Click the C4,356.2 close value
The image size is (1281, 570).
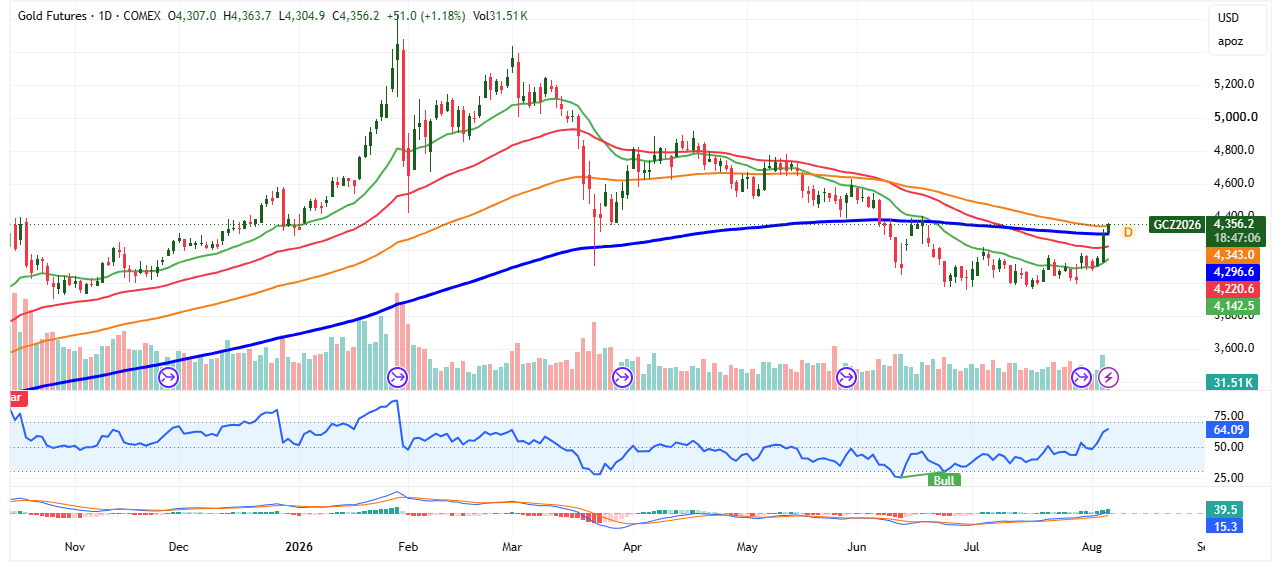tap(354, 17)
